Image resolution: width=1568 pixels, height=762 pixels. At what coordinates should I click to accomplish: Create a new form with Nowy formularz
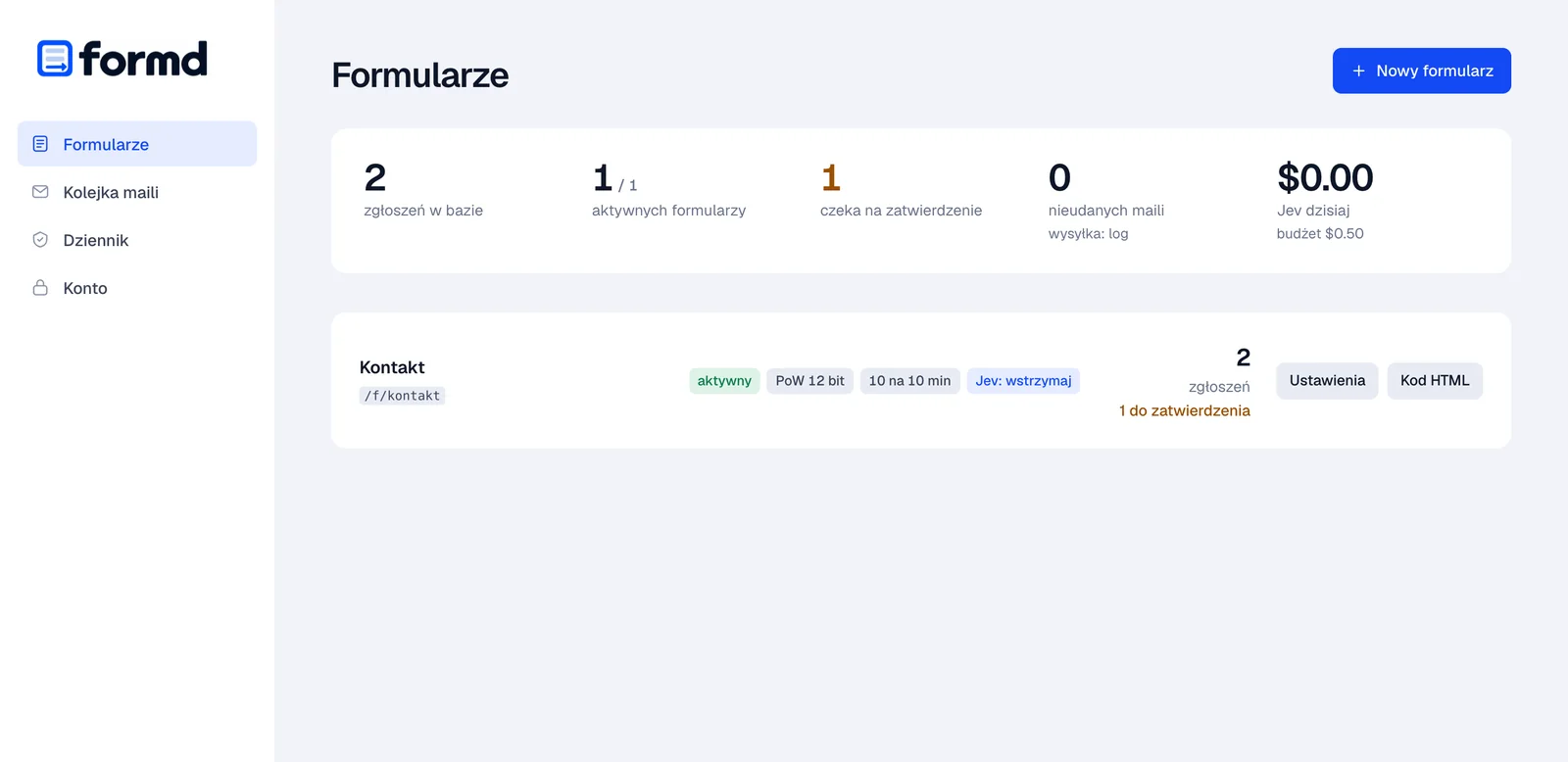1421,71
